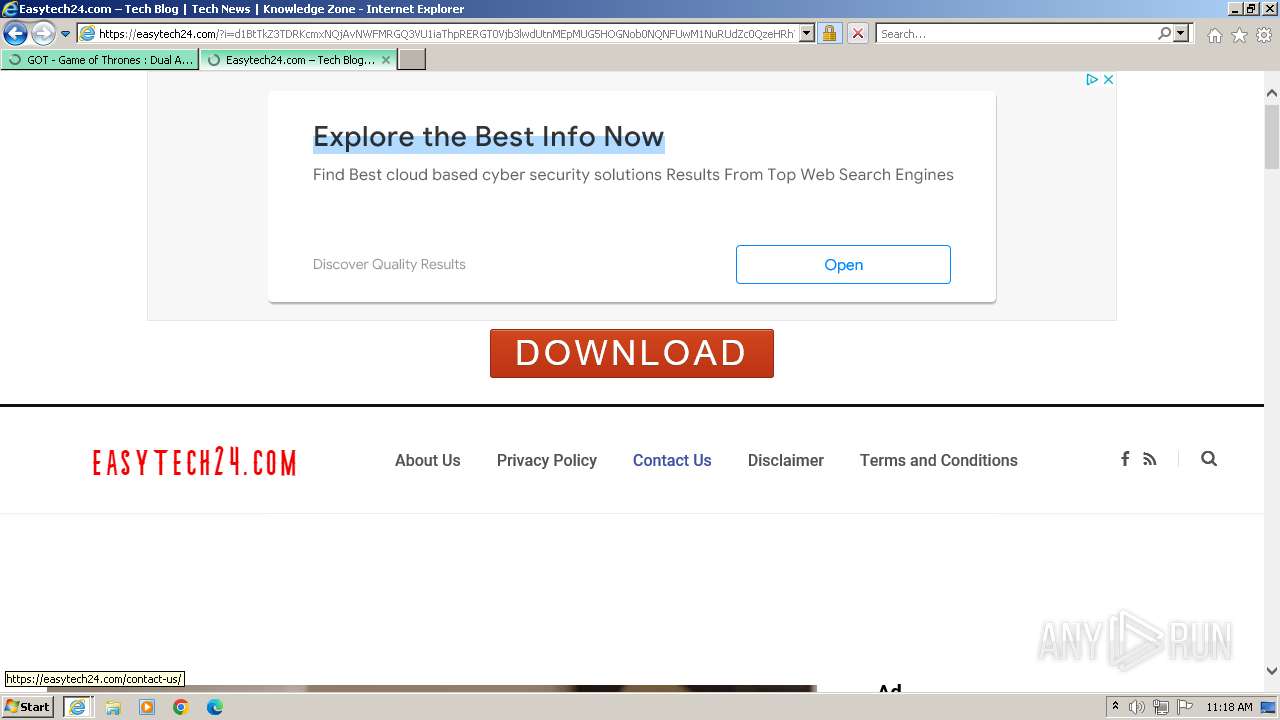Open a new blank tab
Image resolution: width=1280 pixels, height=720 pixels.
[x=412, y=60]
